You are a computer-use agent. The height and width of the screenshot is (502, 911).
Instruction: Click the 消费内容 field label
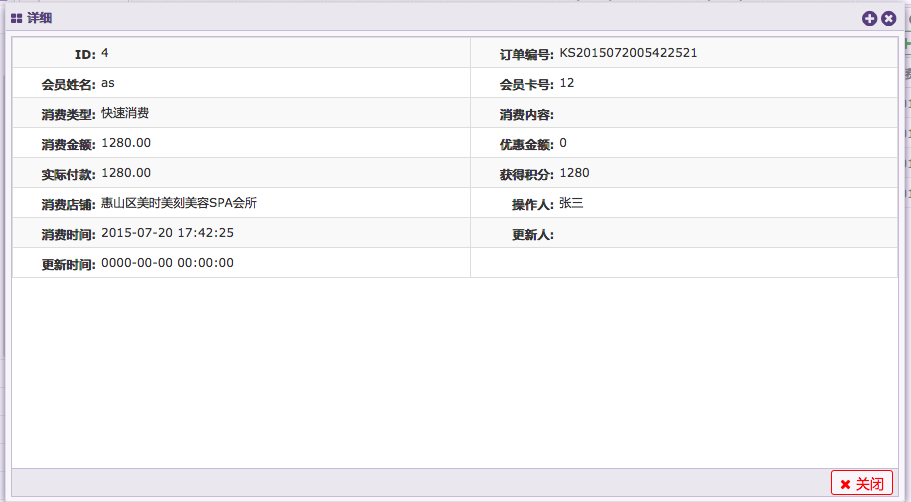pyautogui.click(x=526, y=115)
